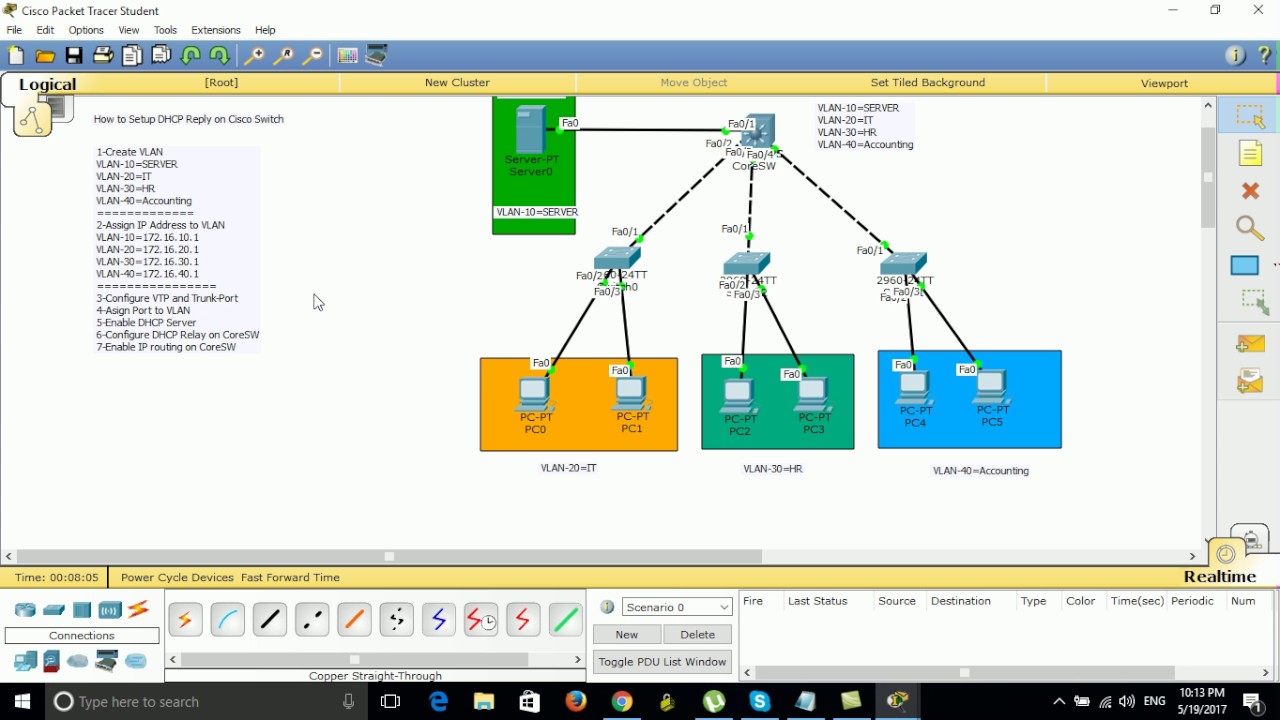Add a Simple PDU envelope

point(1250,343)
